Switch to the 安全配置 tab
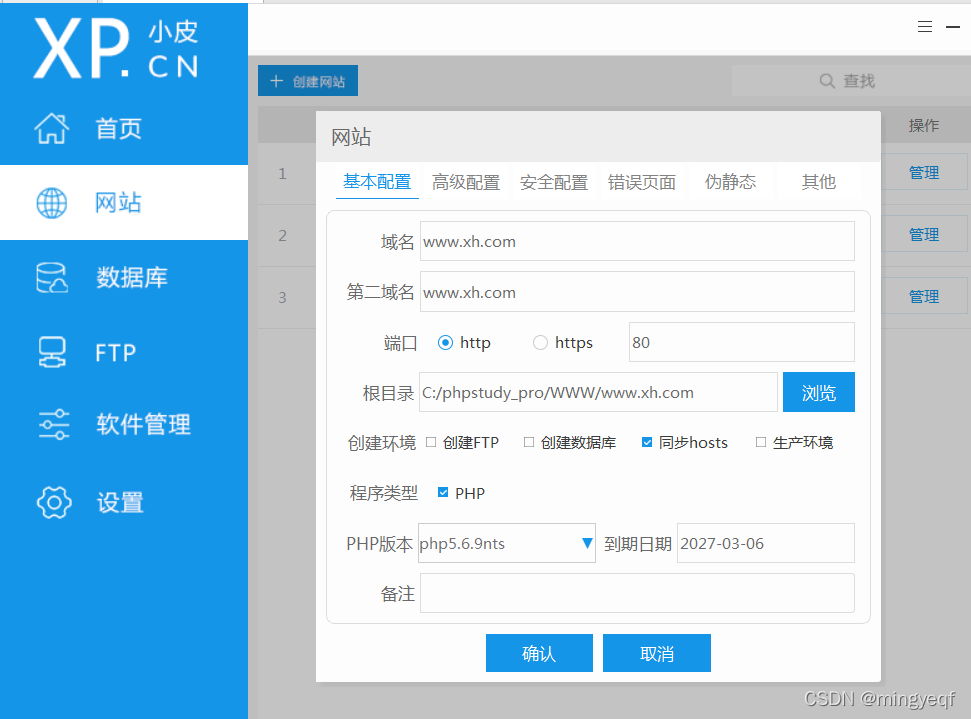The image size is (971, 719). [554, 182]
